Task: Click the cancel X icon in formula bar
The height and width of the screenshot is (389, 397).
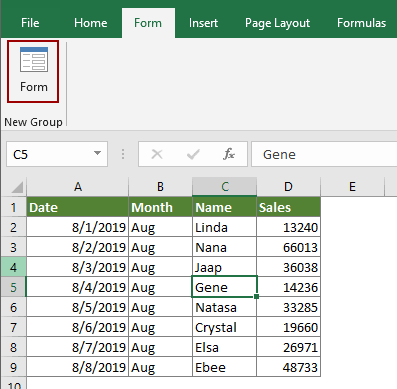Action: 157,154
